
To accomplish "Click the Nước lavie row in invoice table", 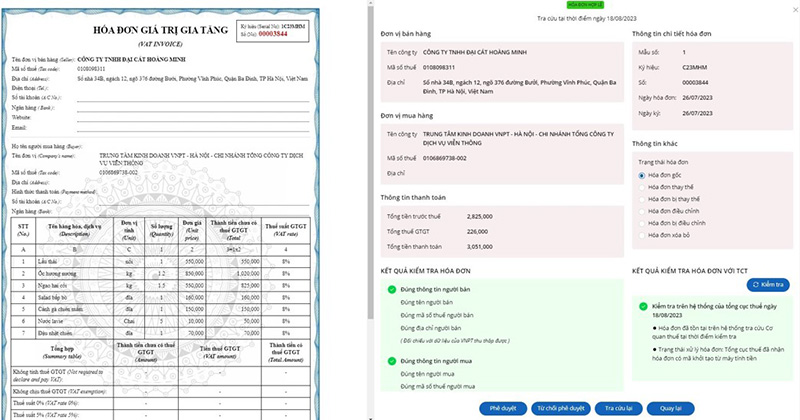I will point(160,321).
